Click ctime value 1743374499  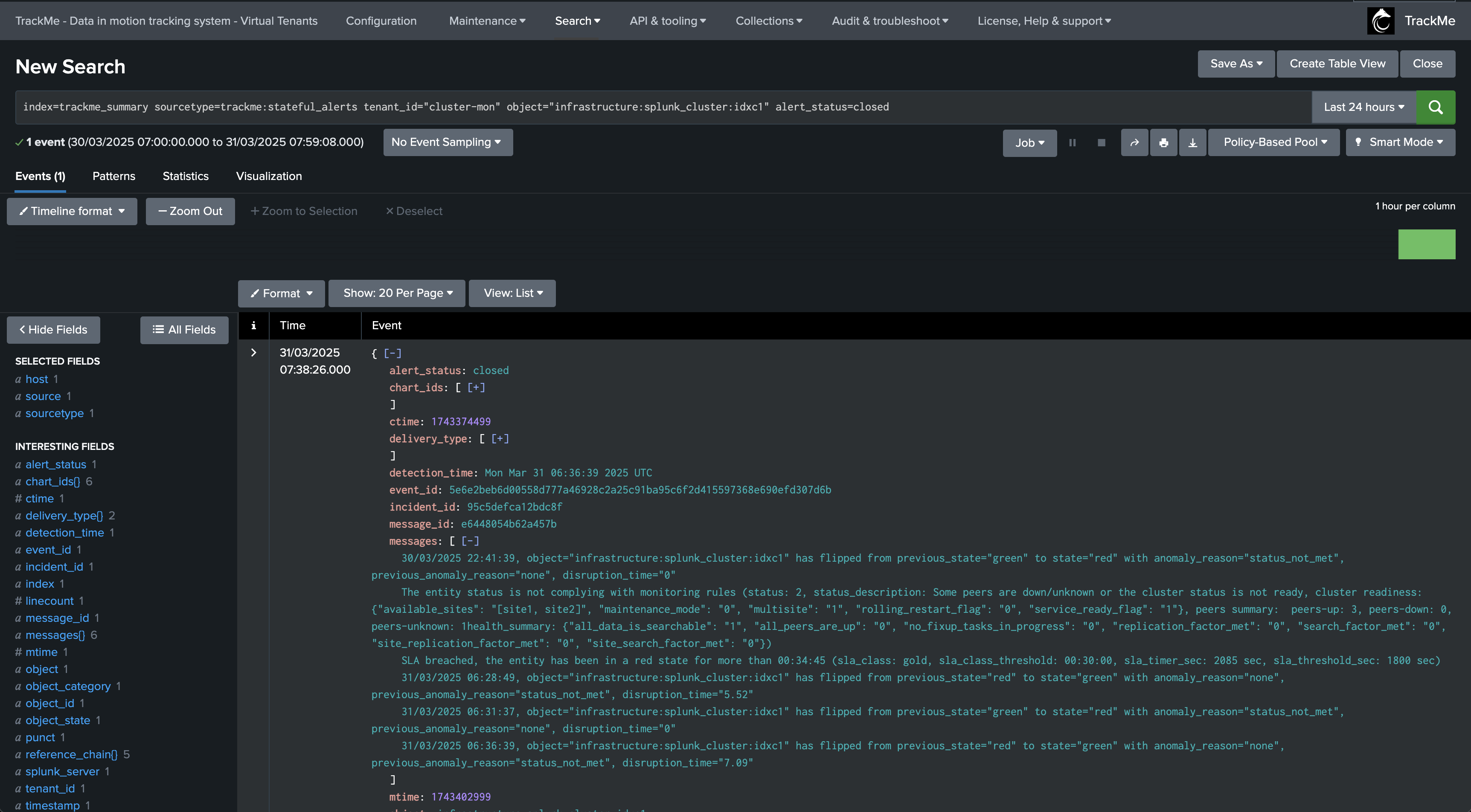coord(461,421)
